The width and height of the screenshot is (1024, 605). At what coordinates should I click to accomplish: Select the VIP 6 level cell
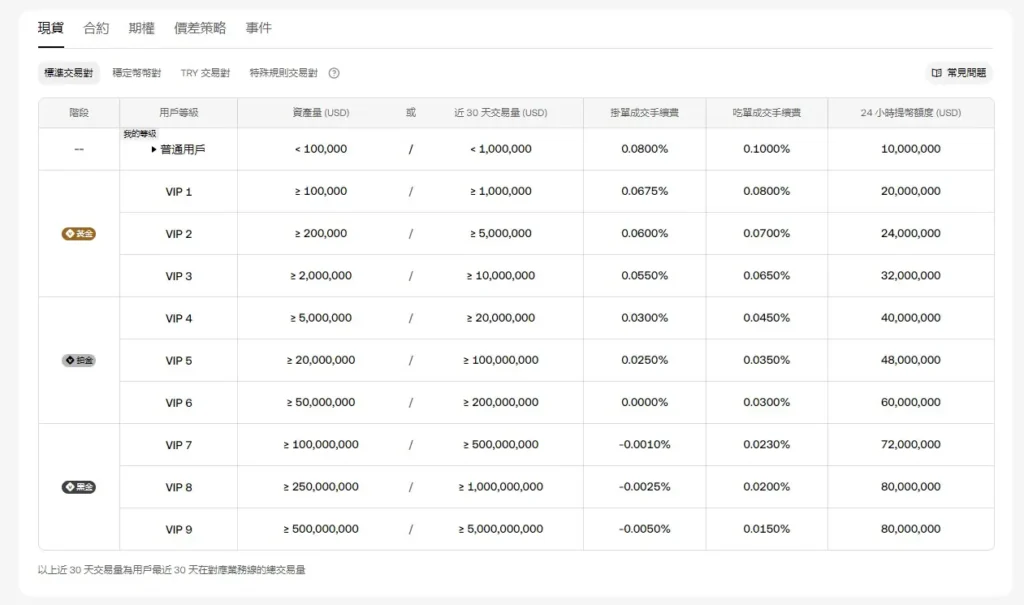coord(178,403)
